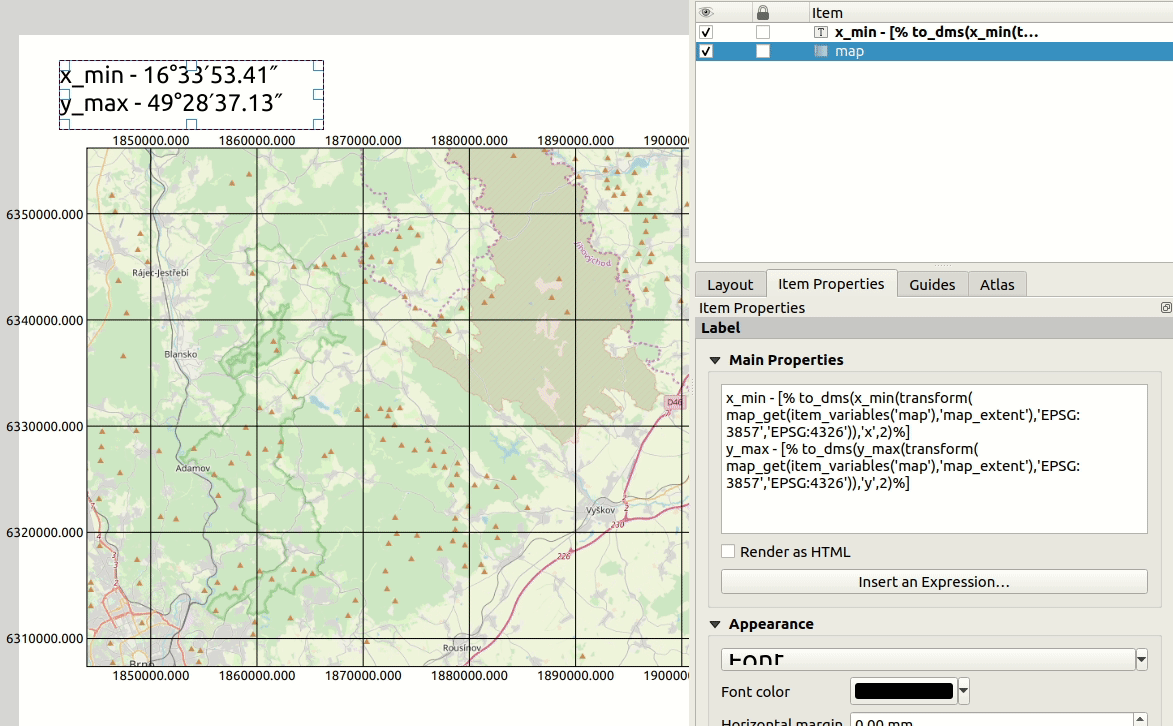Open the Font color dropdown arrow
This screenshot has width=1173, height=726.
click(x=961, y=691)
